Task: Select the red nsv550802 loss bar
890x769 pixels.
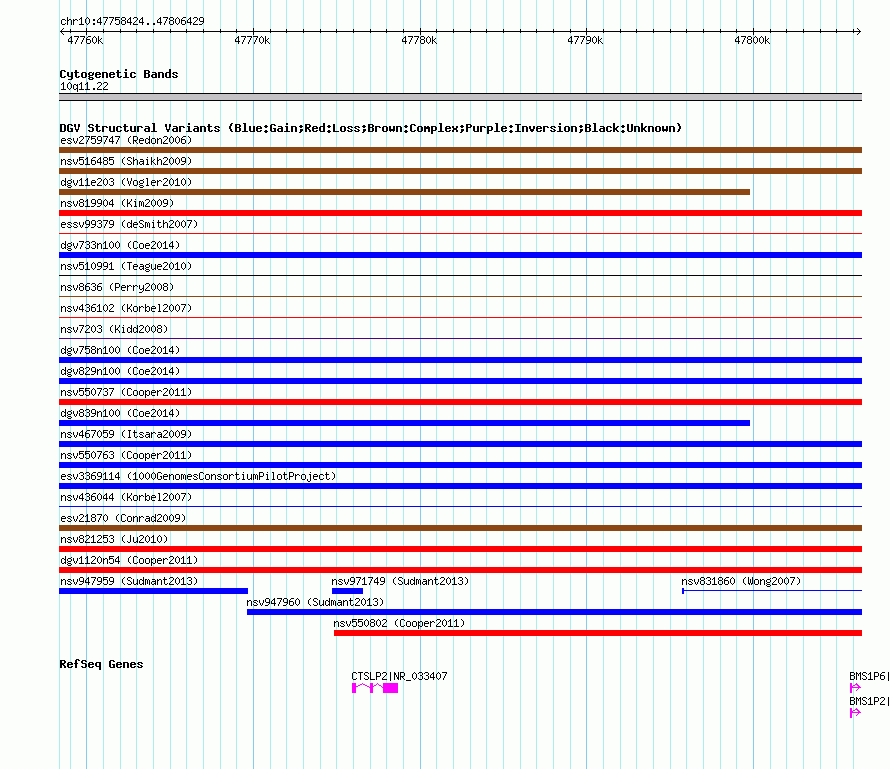Action: [x=598, y=633]
